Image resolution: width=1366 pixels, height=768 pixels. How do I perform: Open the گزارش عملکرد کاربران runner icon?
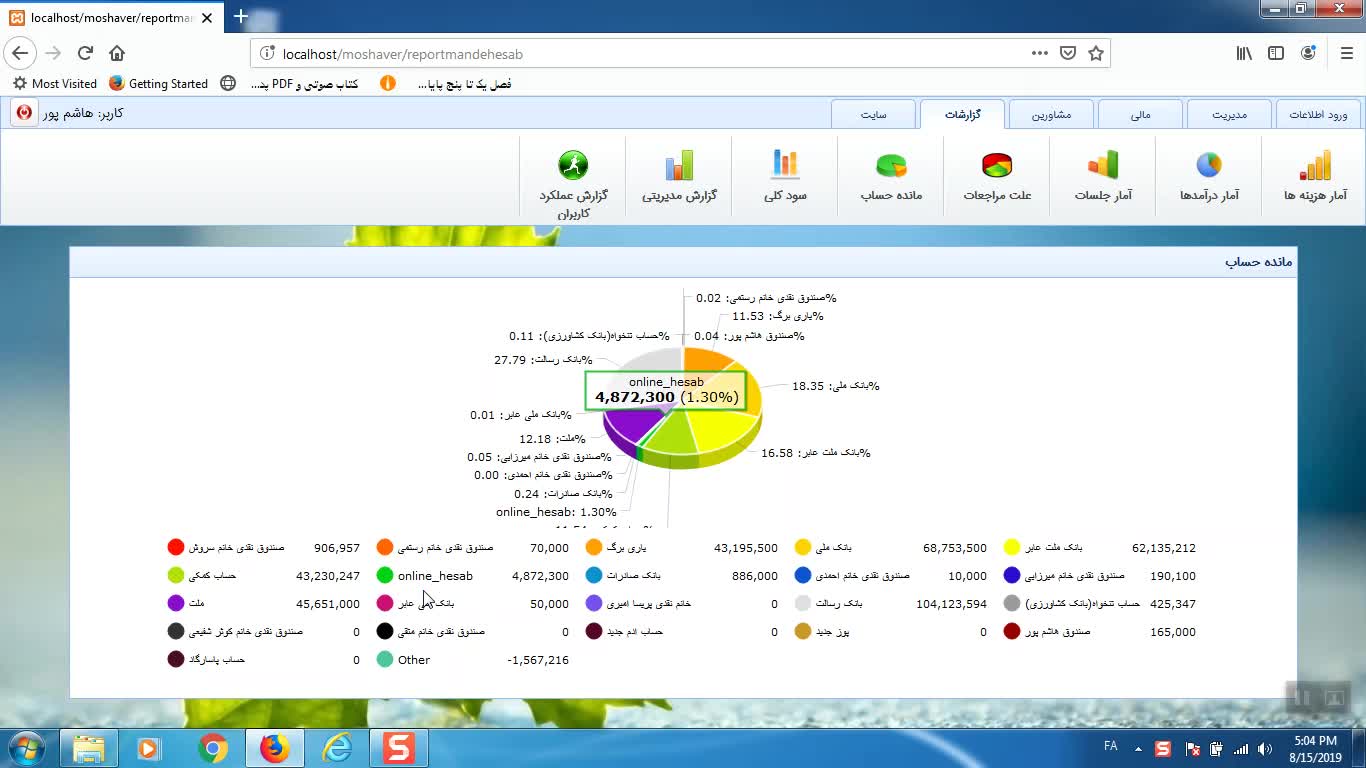573,166
